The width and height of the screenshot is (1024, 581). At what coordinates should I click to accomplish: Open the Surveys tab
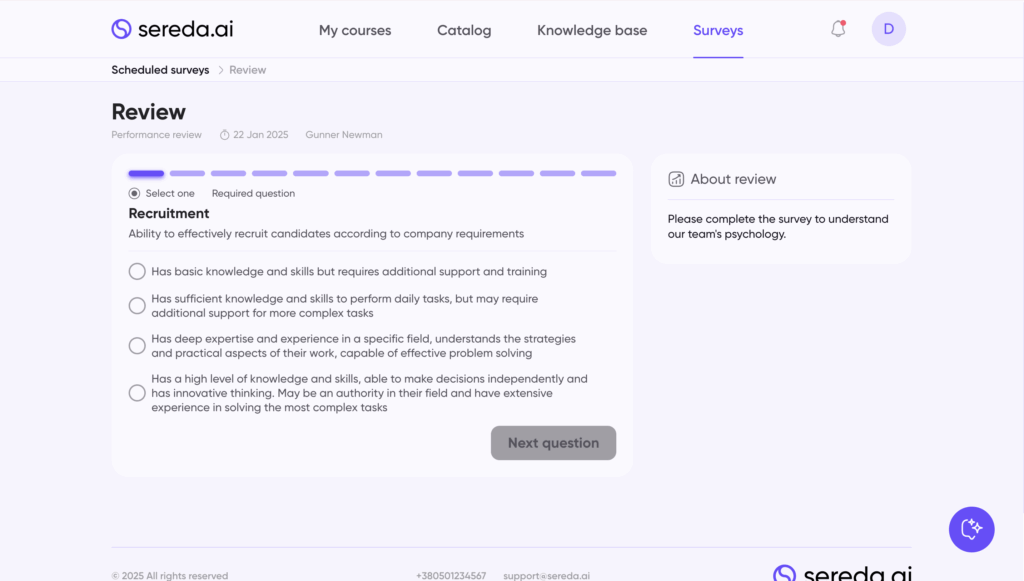(x=718, y=30)
